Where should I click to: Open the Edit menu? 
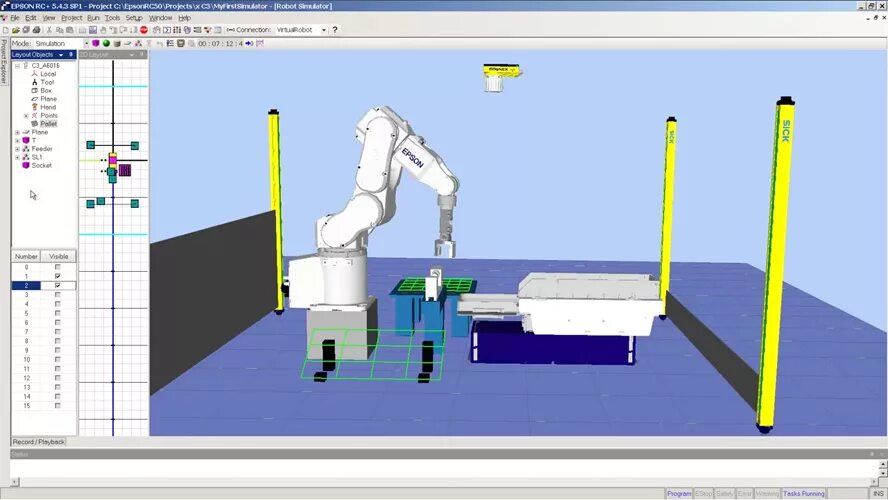tap(31, 18)
